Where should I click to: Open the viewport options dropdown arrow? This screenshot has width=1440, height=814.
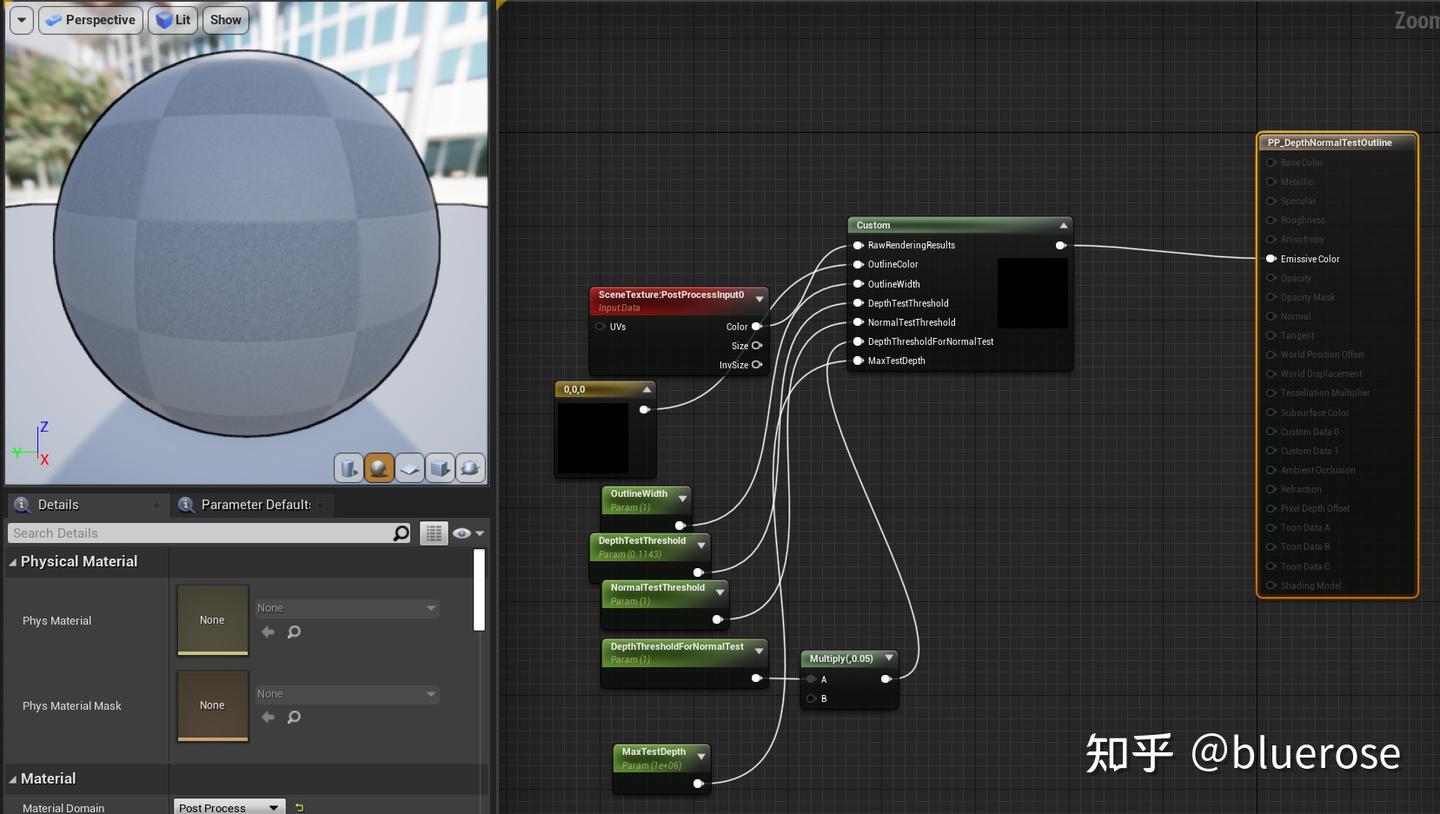tap(21, 19)
